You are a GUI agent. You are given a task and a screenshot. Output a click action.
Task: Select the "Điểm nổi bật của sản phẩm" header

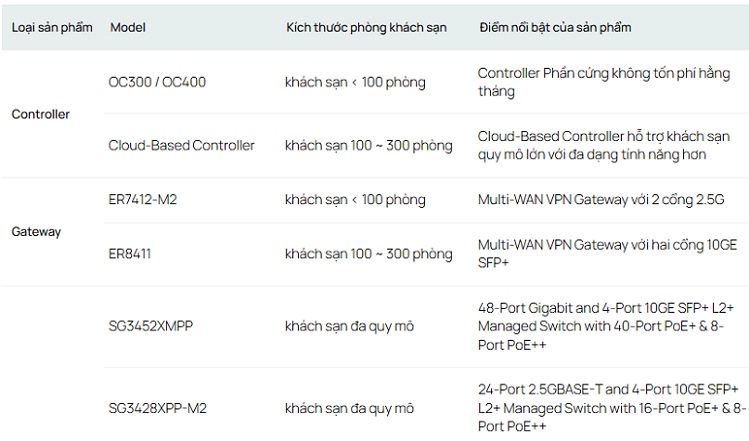[555, 27]
